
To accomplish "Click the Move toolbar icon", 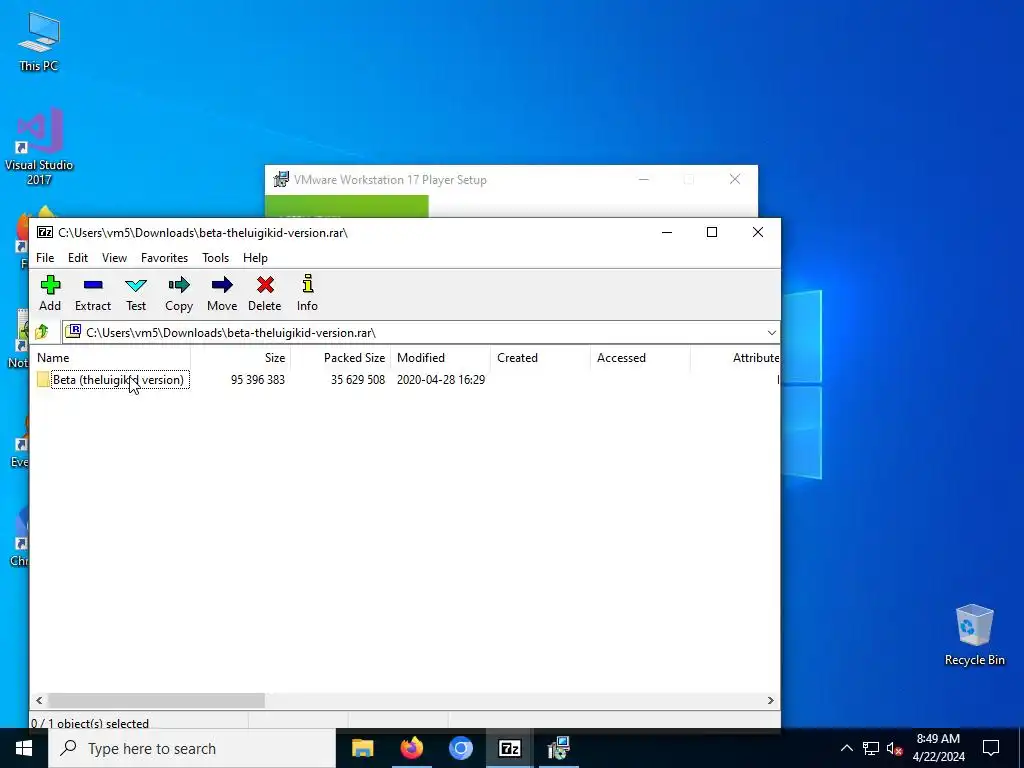I will (222, 293).
